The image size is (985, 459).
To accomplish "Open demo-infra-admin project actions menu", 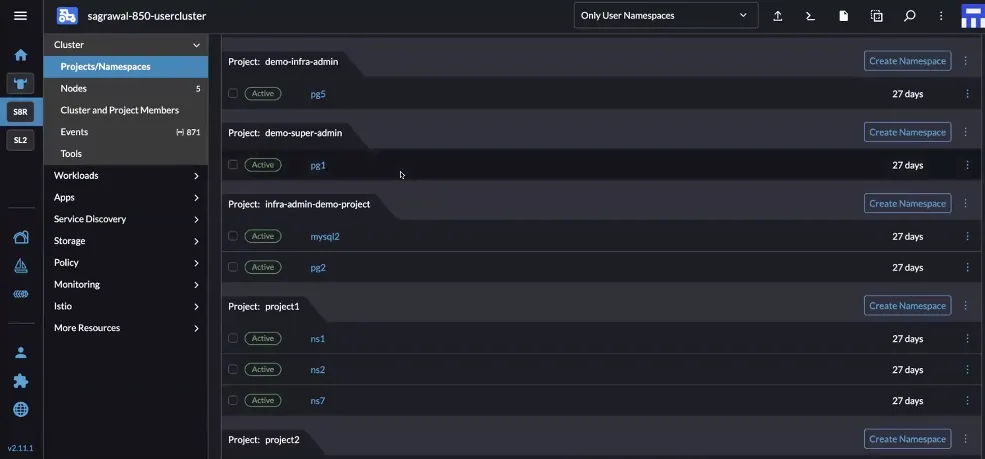I will click(x=967, y=61).
